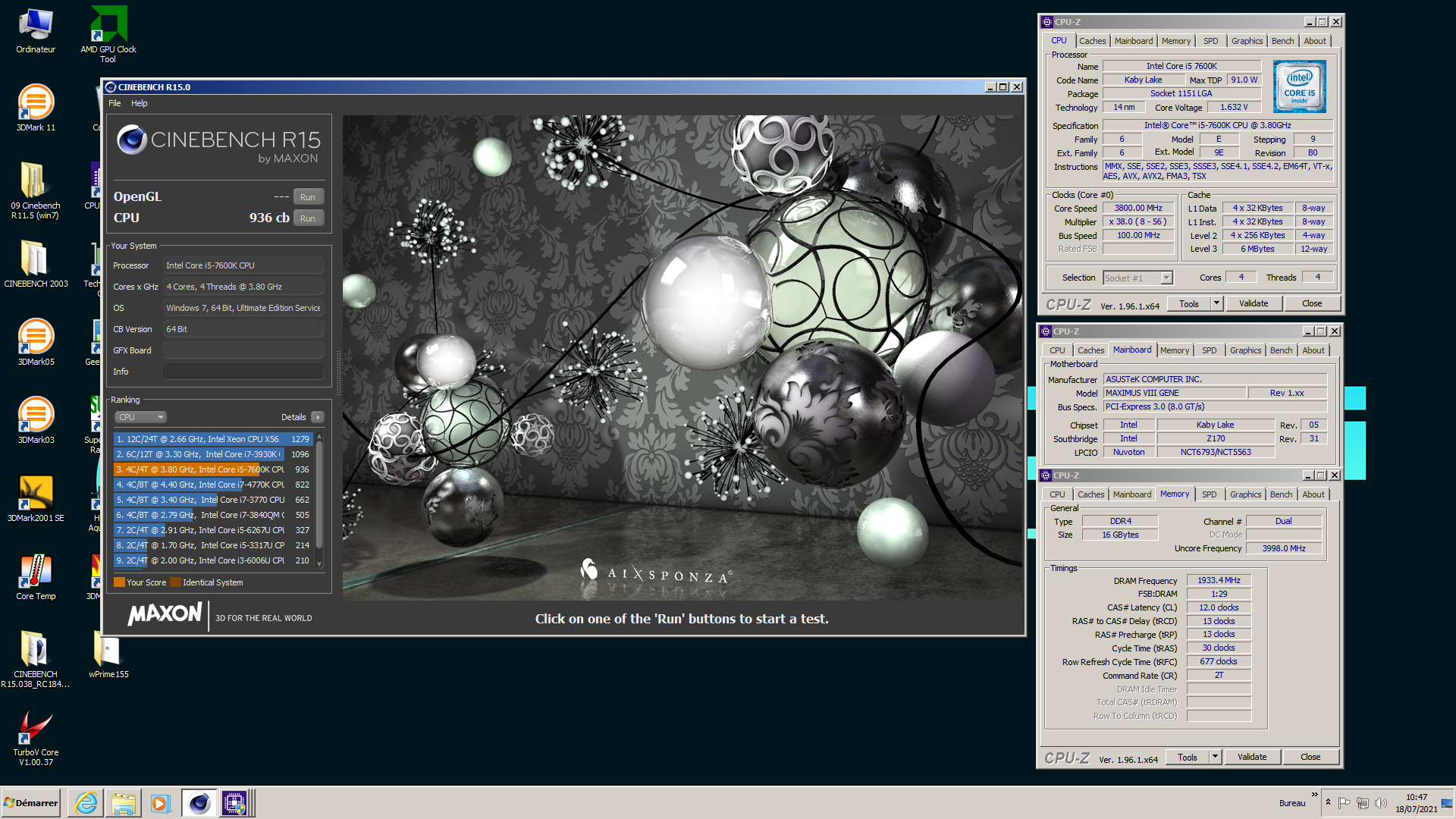Click Close button in top CPU-Z

tap(1312, 303)
